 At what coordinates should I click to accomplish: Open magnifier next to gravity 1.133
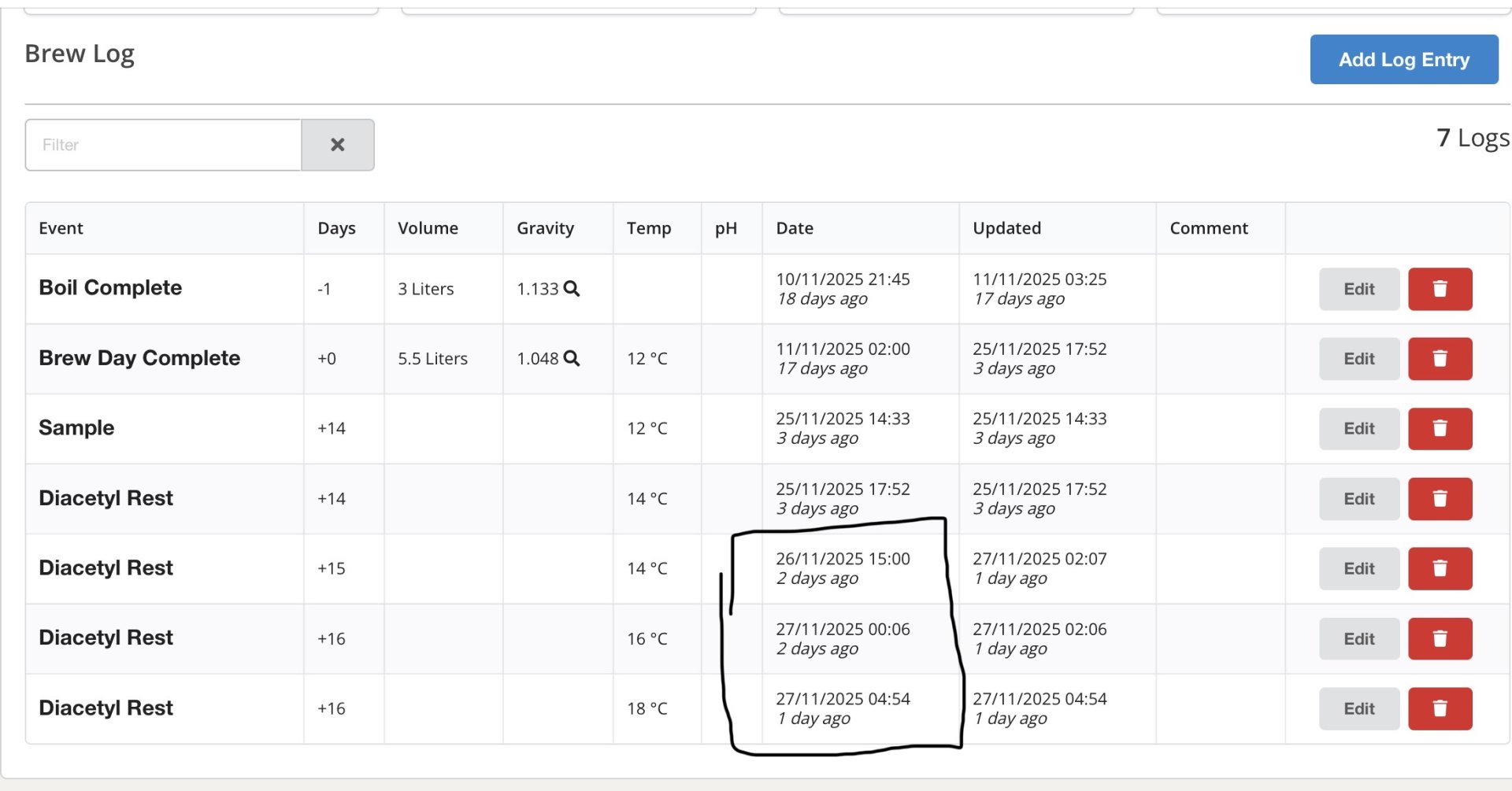(x=572, y=289)
